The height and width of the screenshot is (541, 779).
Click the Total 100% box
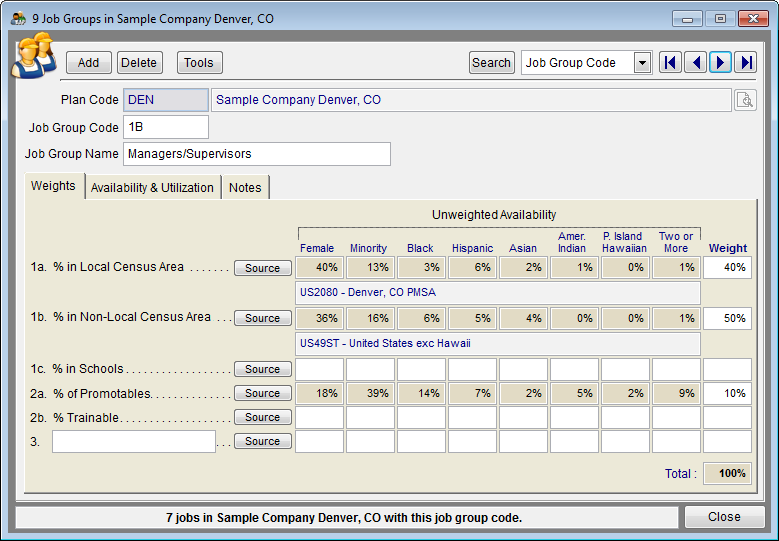727,473
